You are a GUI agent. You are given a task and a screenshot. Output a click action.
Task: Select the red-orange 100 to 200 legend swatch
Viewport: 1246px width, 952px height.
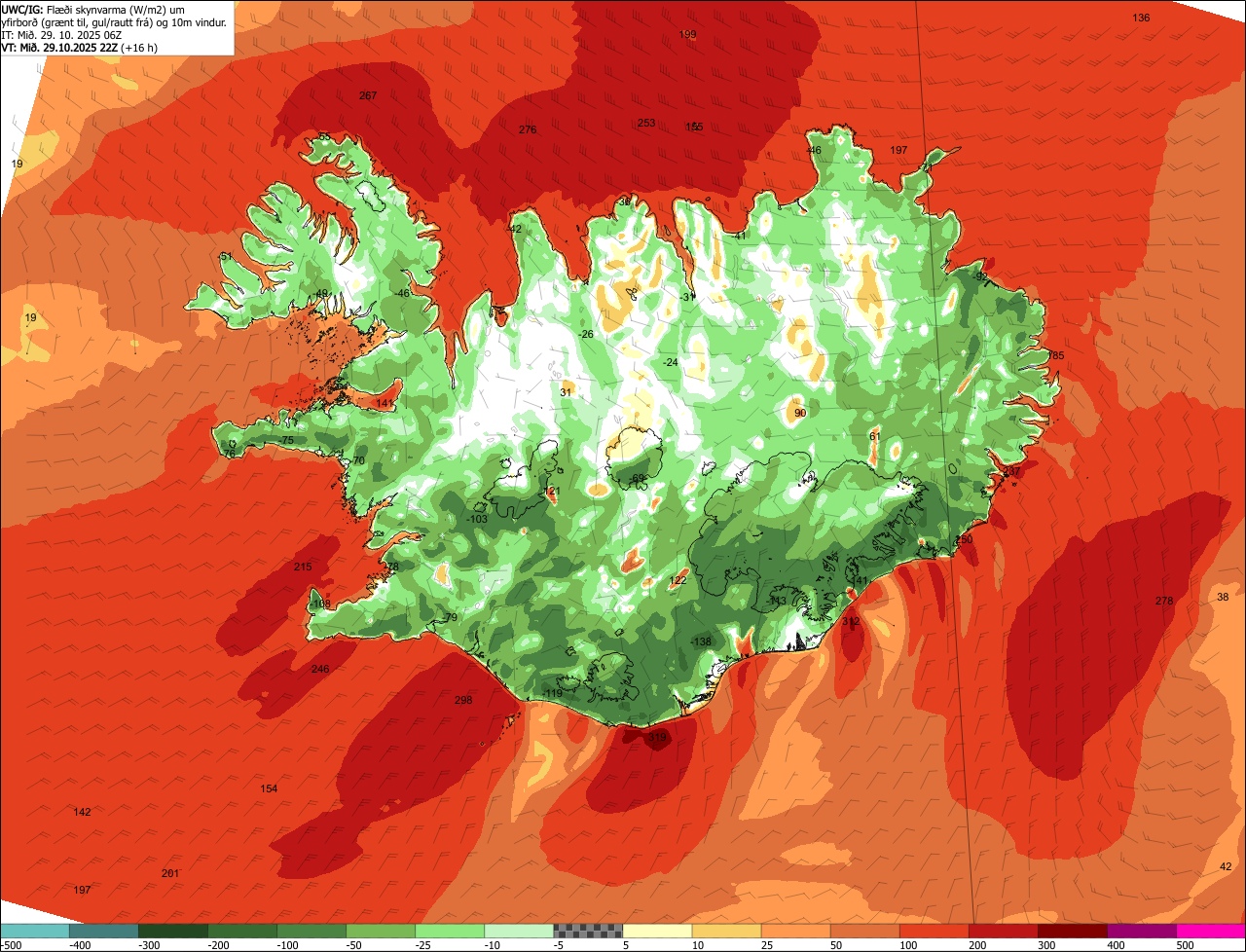tap(933, 931)
